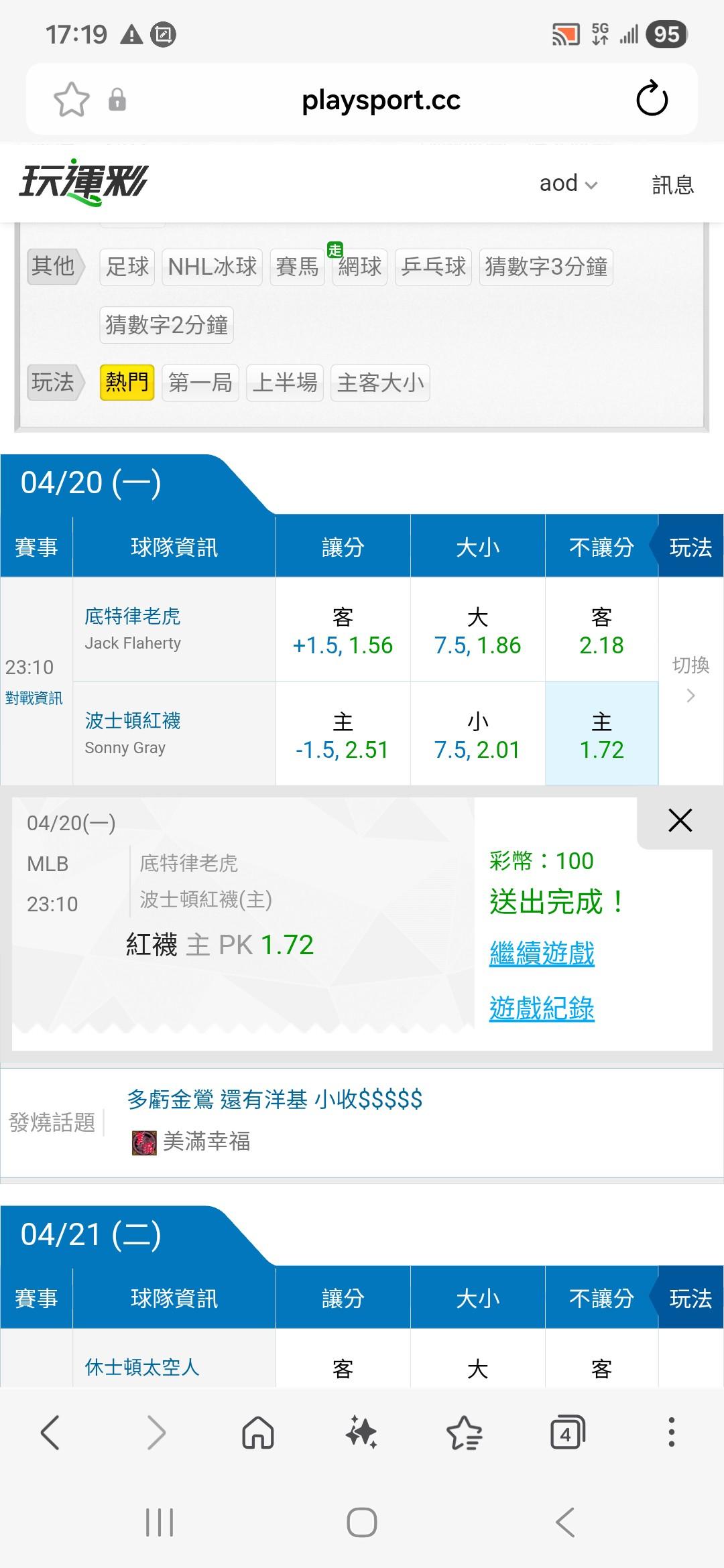This screenshot has width=724, height=1568.
Task: Select the 猜數字3分鐘 category
Action: 546,267
